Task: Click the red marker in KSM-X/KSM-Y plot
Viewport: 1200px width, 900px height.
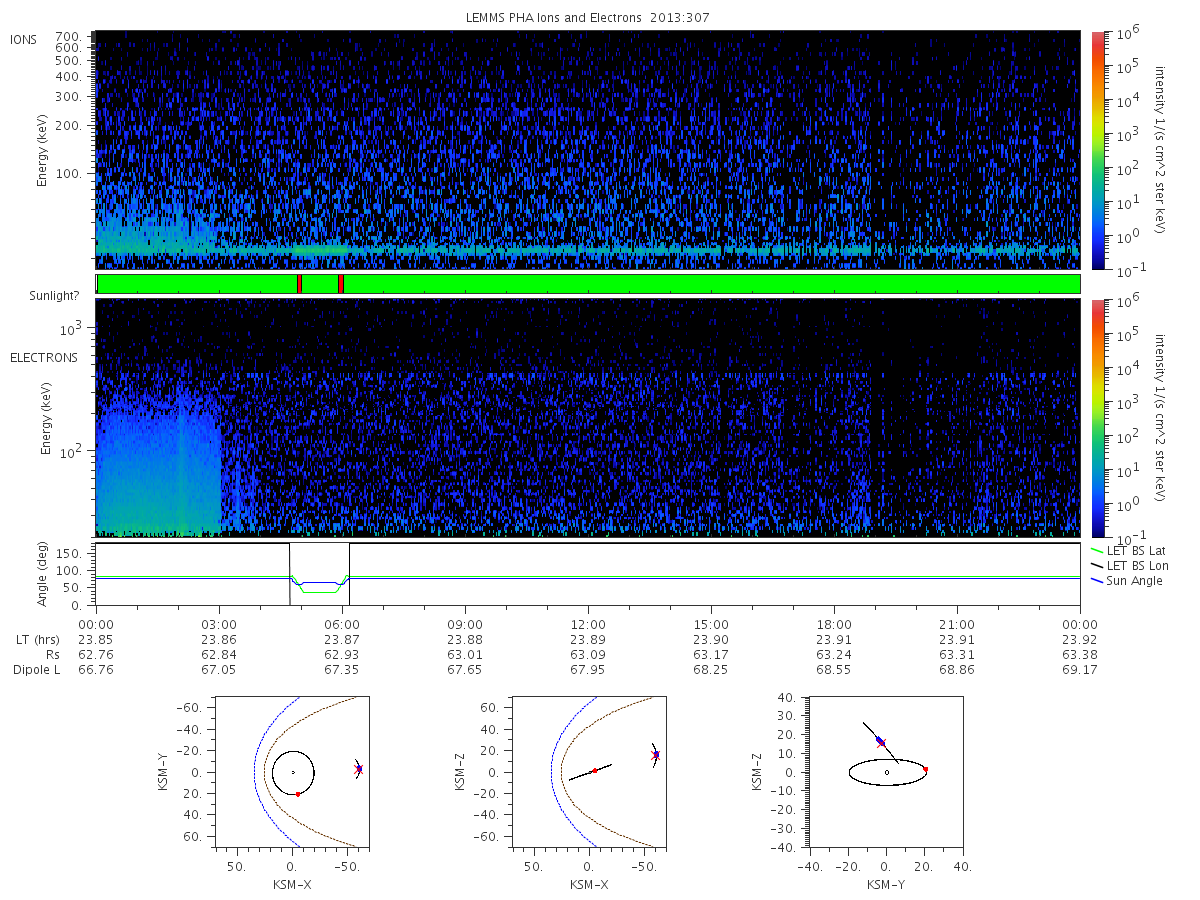Action: (298, 794)
